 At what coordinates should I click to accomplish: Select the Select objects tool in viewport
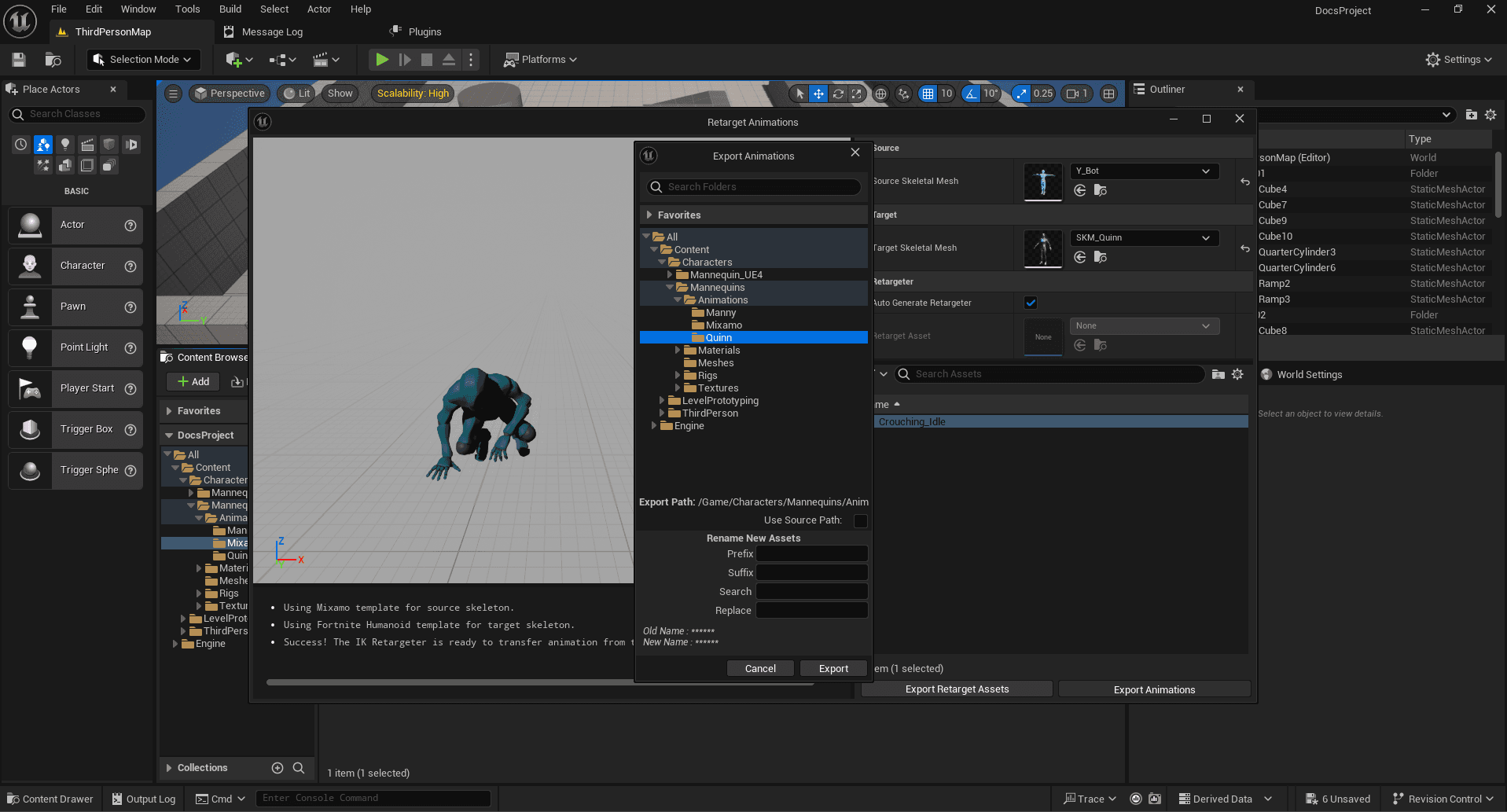pyautogui.click(x=799, y=94)
